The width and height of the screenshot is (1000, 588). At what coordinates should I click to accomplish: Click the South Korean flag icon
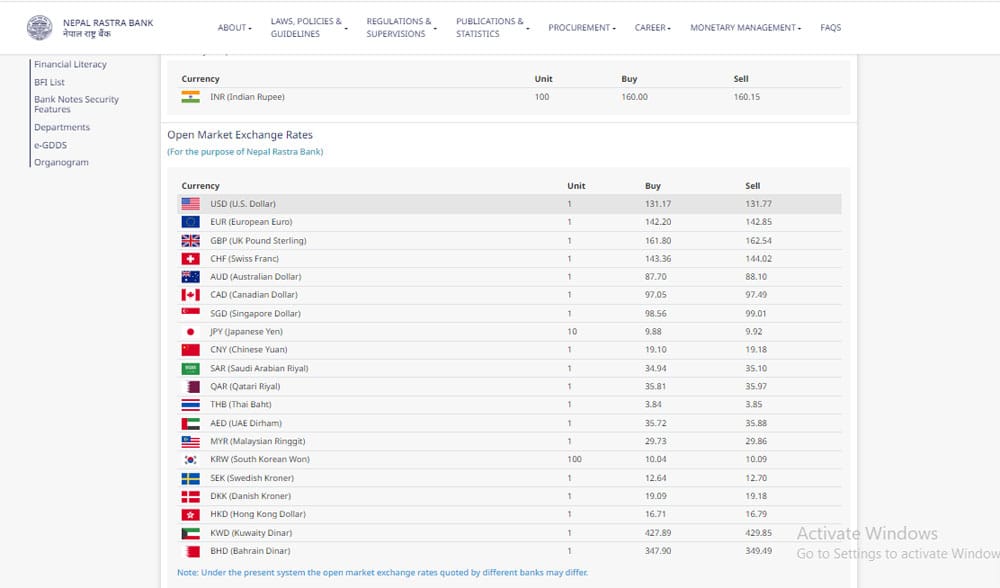pos(190,459)
